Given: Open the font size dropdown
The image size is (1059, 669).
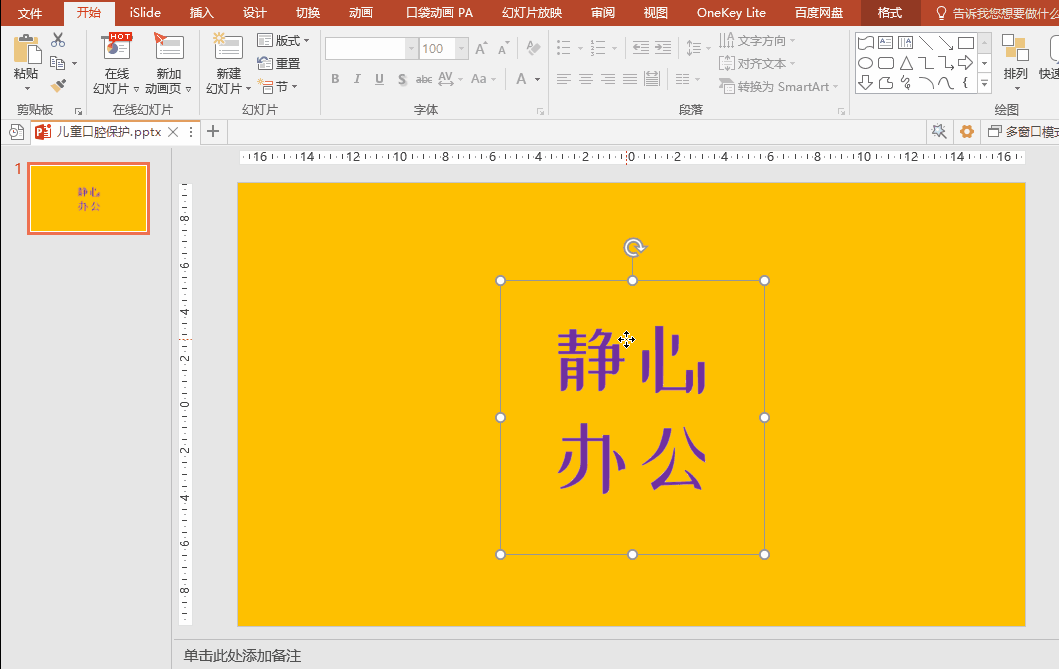Looking at the screenshot, I should click(x=460, y=47).
